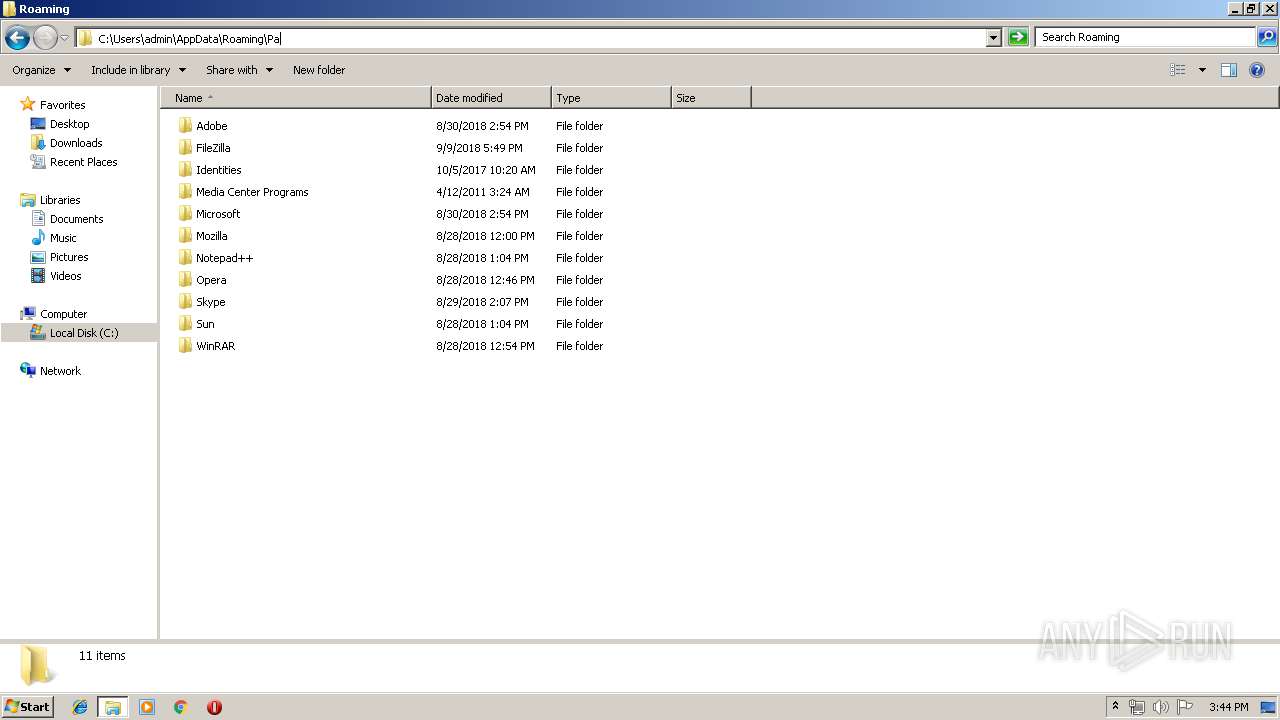Click the green Go arrow button
The width and height of the screenshot is (1280, 720).
[x=1018, y=38]
